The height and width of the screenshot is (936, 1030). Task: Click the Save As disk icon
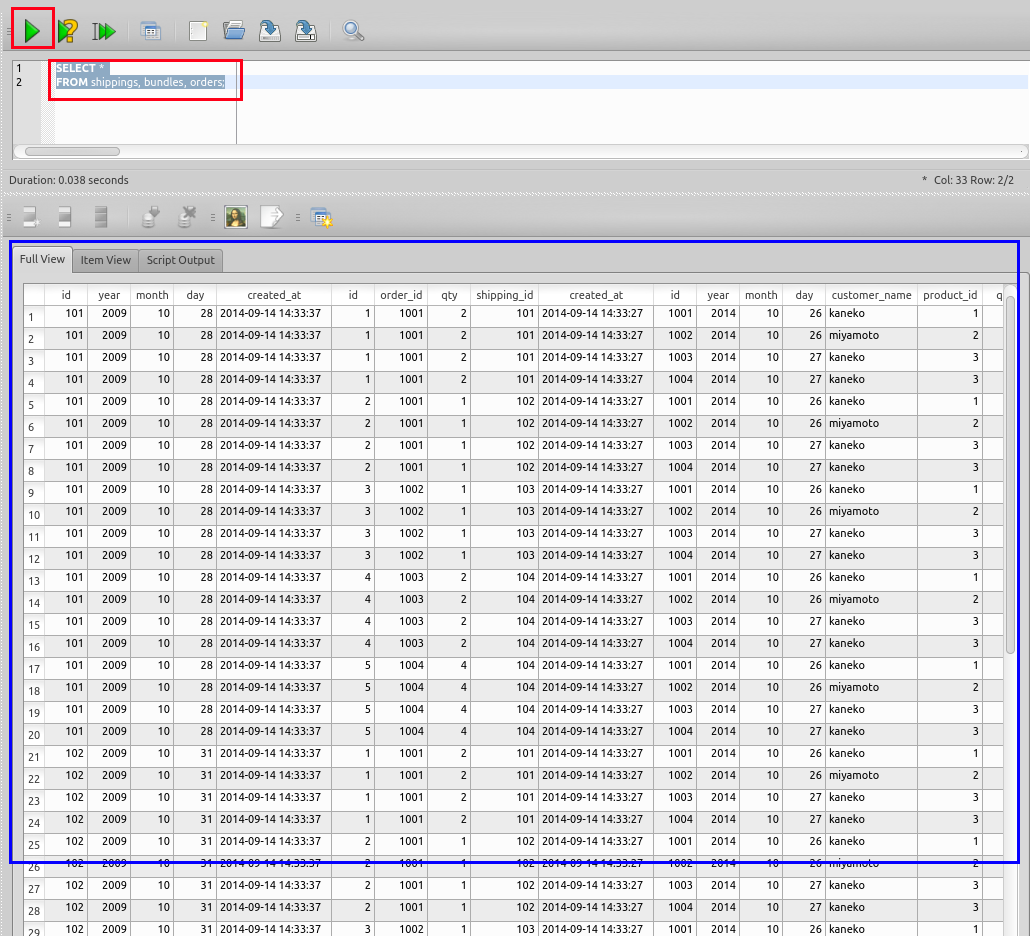click(305, 31)
